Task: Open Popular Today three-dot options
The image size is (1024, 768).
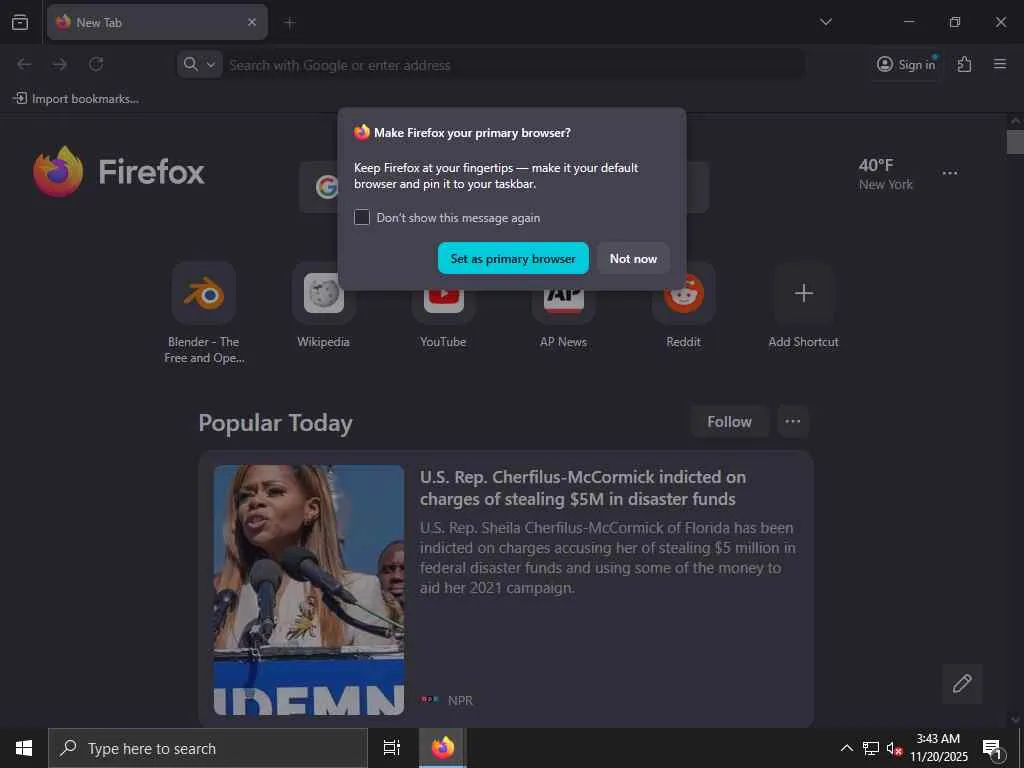Action: point(793,422)
